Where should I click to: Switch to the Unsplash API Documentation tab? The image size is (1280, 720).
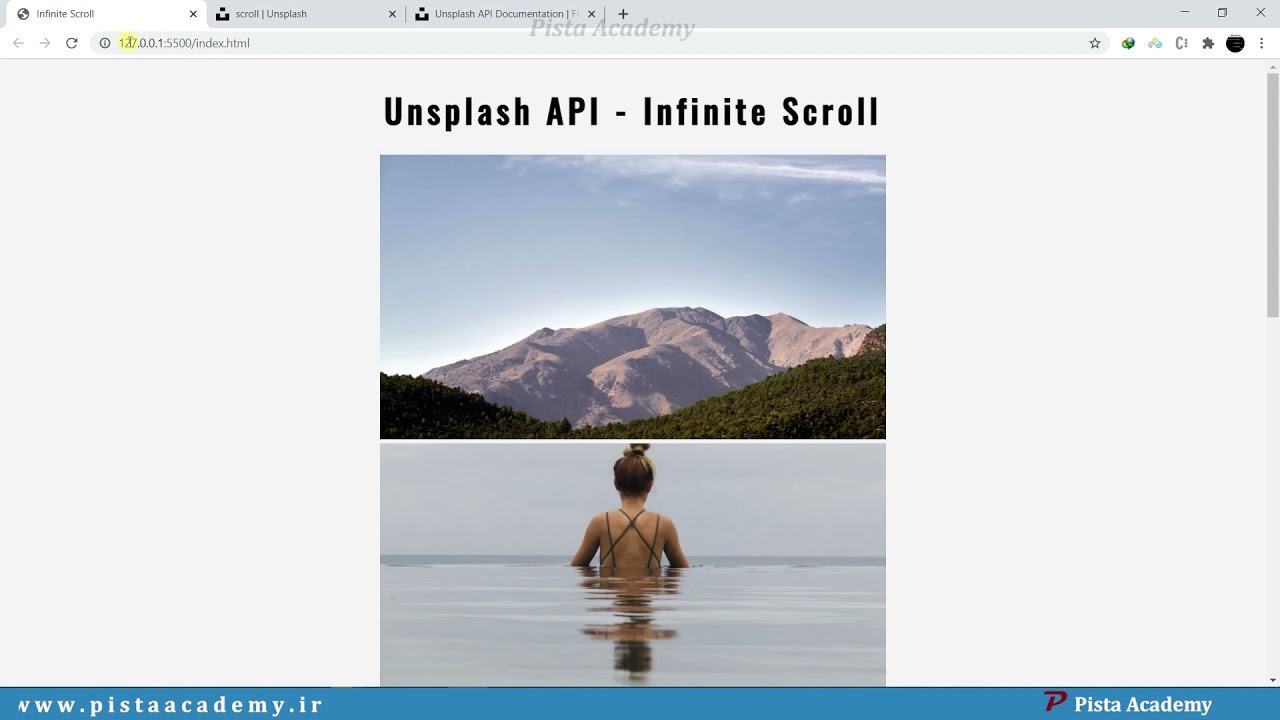pyautogui.click(x=505, y=14)
